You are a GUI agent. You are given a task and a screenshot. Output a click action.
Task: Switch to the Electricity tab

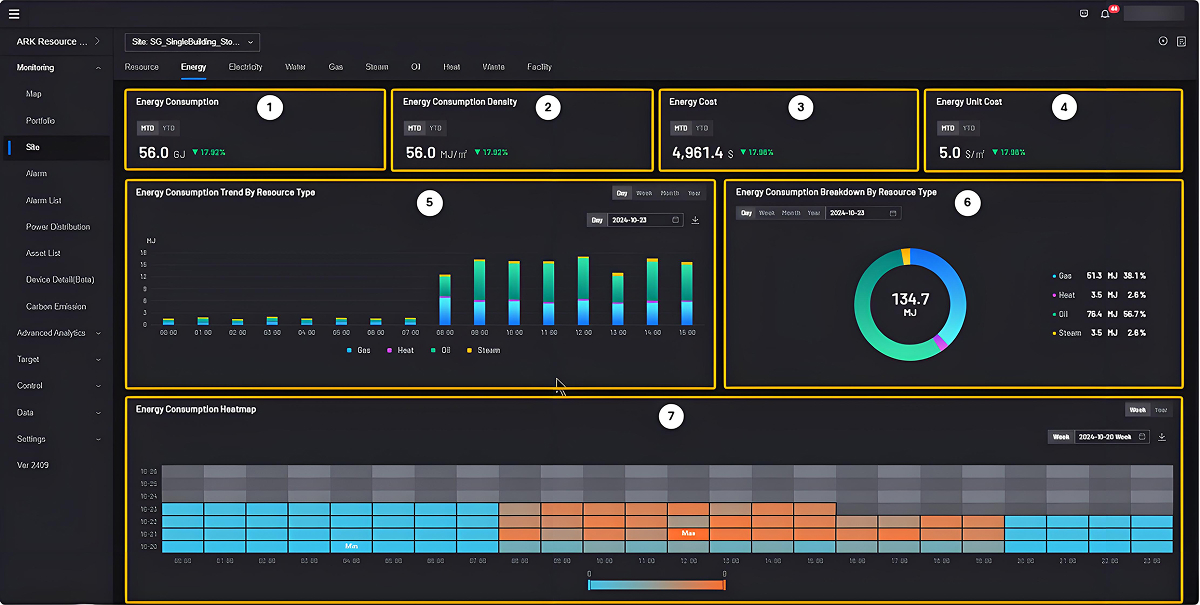coord(245,67)
